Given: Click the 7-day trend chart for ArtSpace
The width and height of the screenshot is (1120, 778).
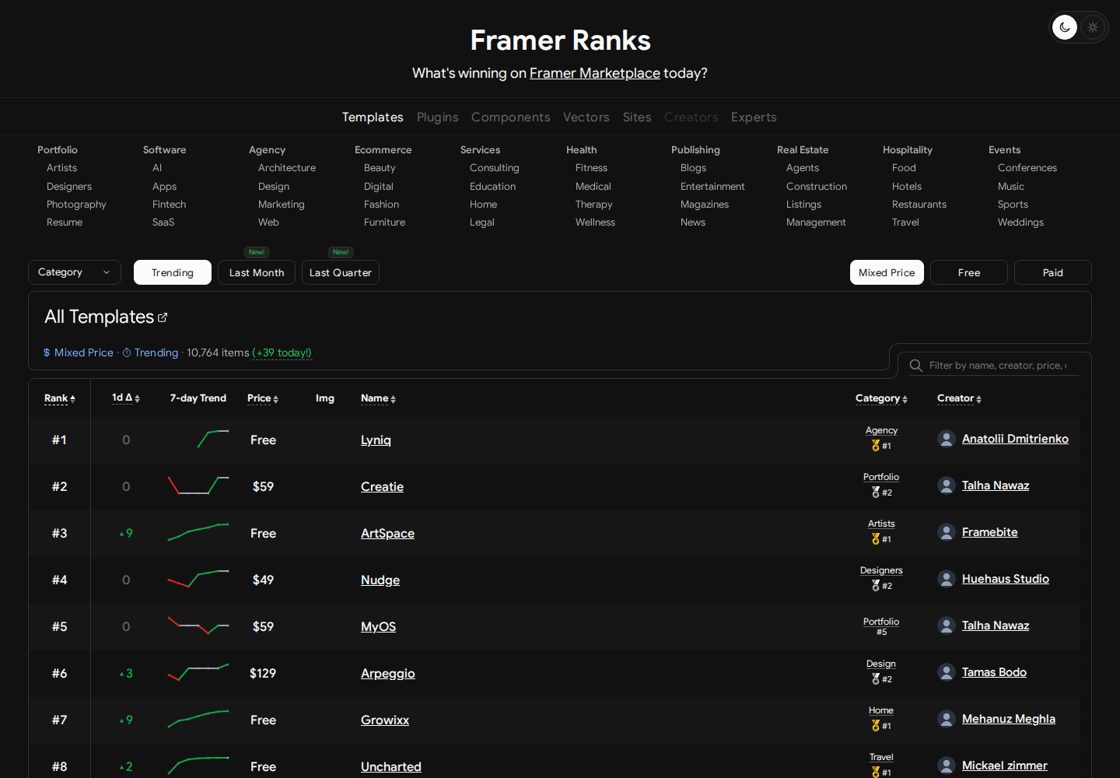Looking at the screenshot, I should click(x=198, y=533).
